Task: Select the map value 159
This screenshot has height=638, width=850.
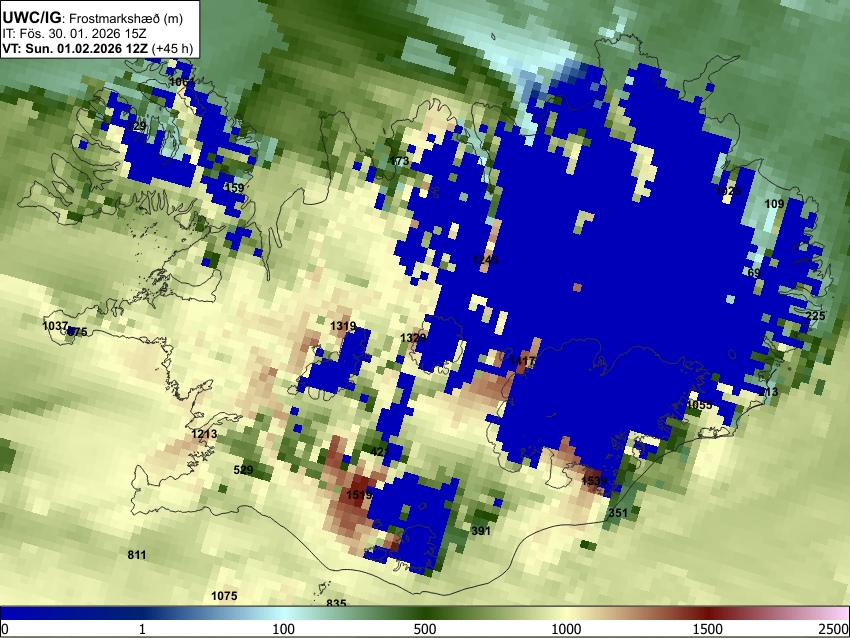Action: coord(234,188)
